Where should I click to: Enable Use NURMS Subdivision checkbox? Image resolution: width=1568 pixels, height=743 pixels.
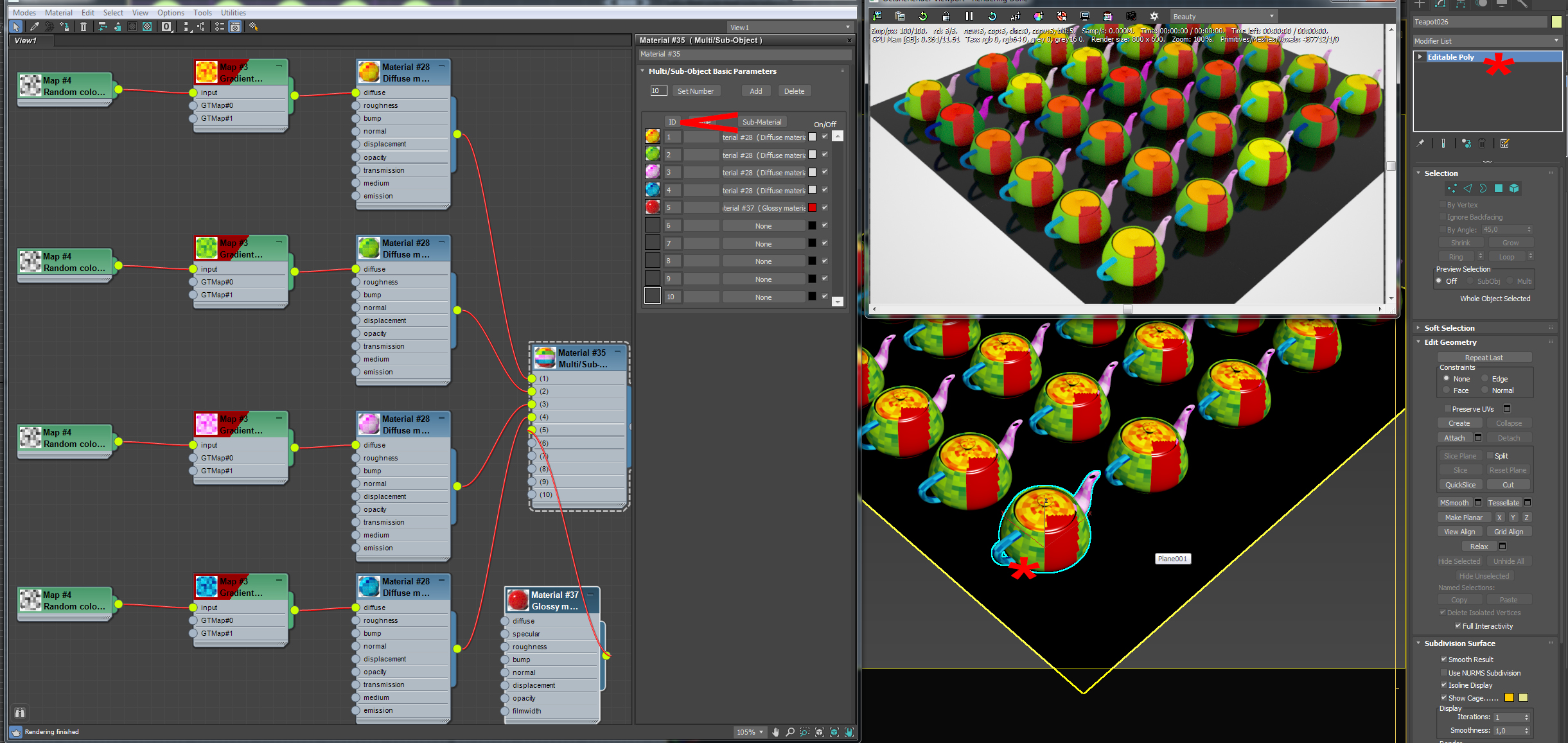[x=1443, y=672]
